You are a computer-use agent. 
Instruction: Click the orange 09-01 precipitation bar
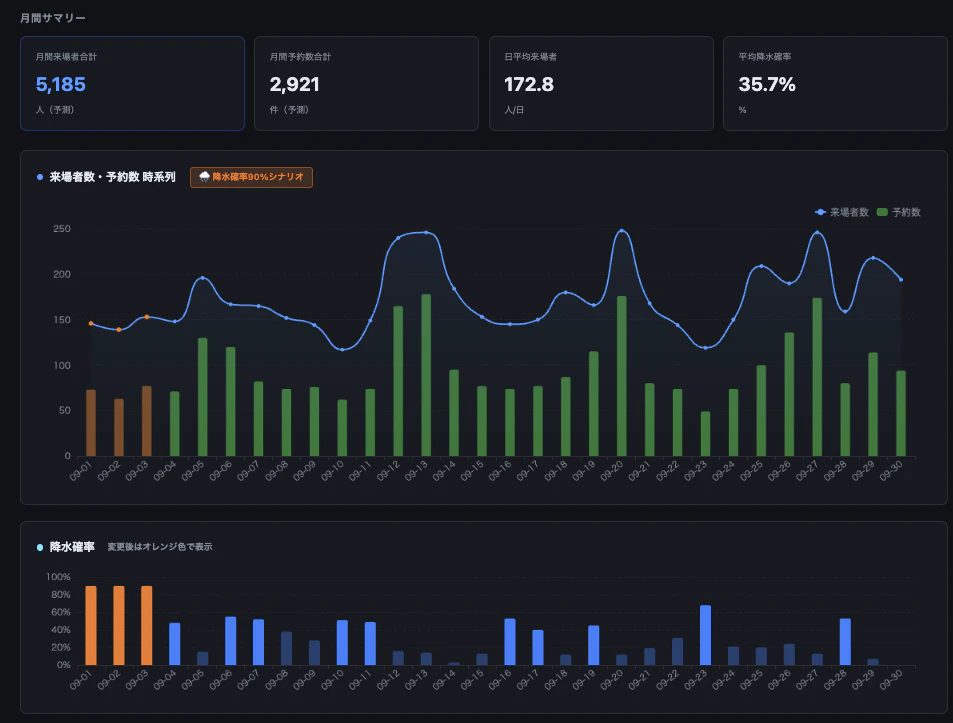point(91,626)
